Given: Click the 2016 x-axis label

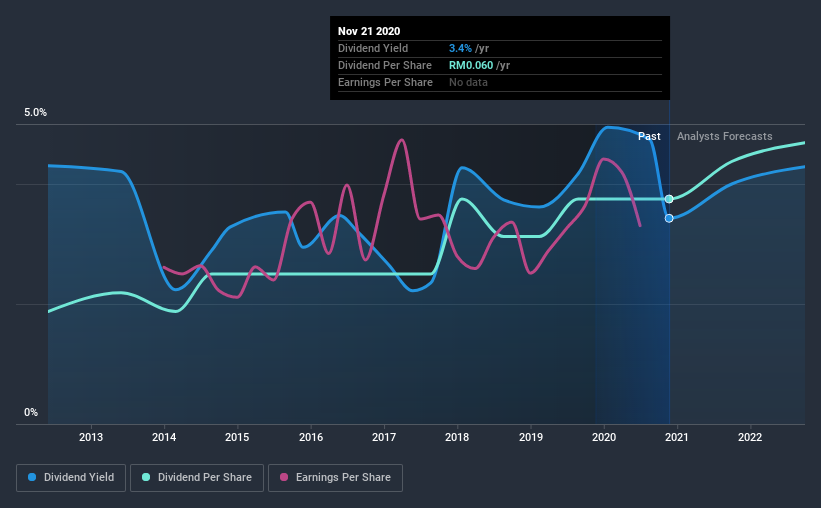Looking at the screenshot, I should tap(311, 437).
